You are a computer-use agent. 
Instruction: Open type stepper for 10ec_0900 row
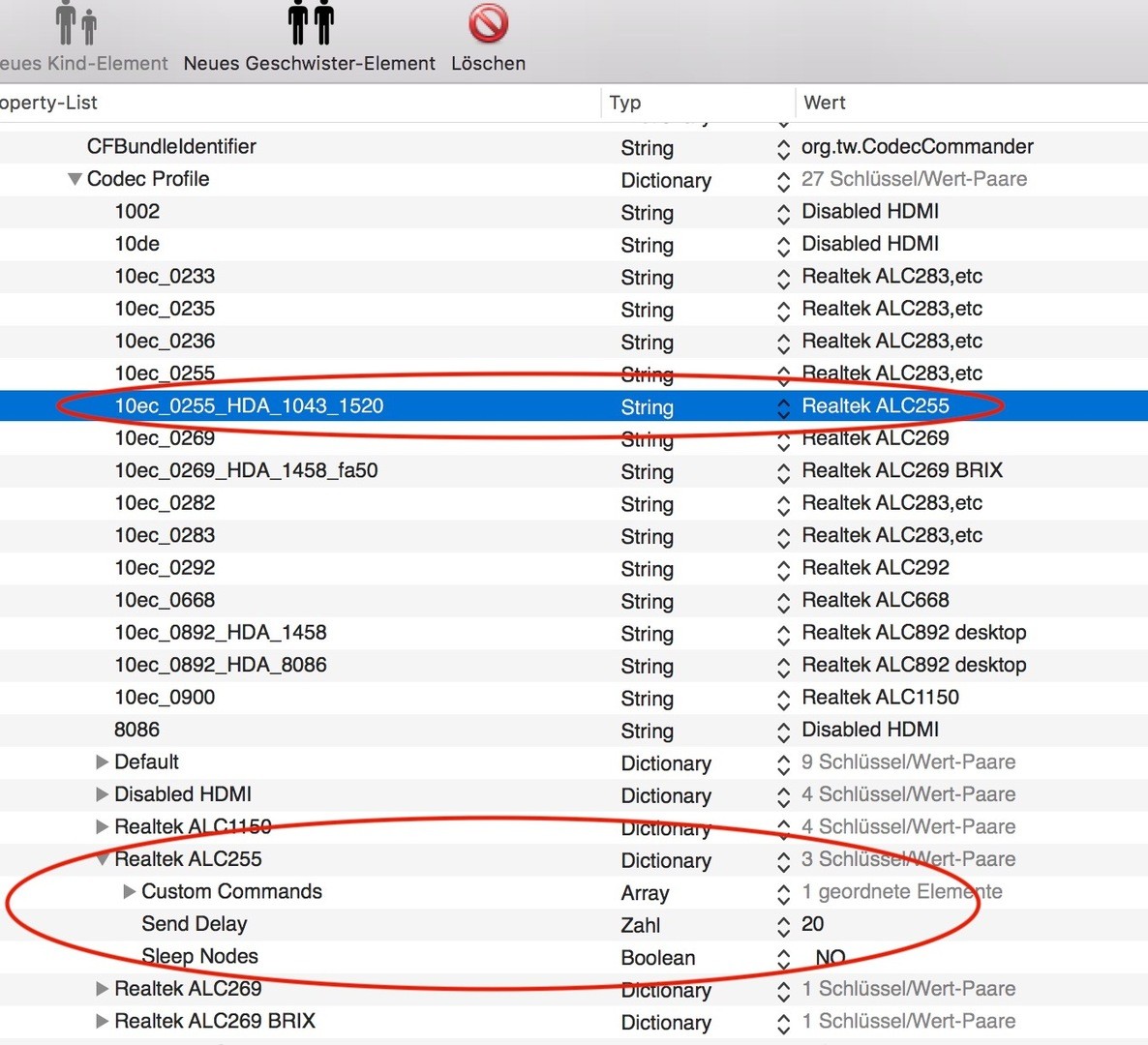[x=783, y=700]
